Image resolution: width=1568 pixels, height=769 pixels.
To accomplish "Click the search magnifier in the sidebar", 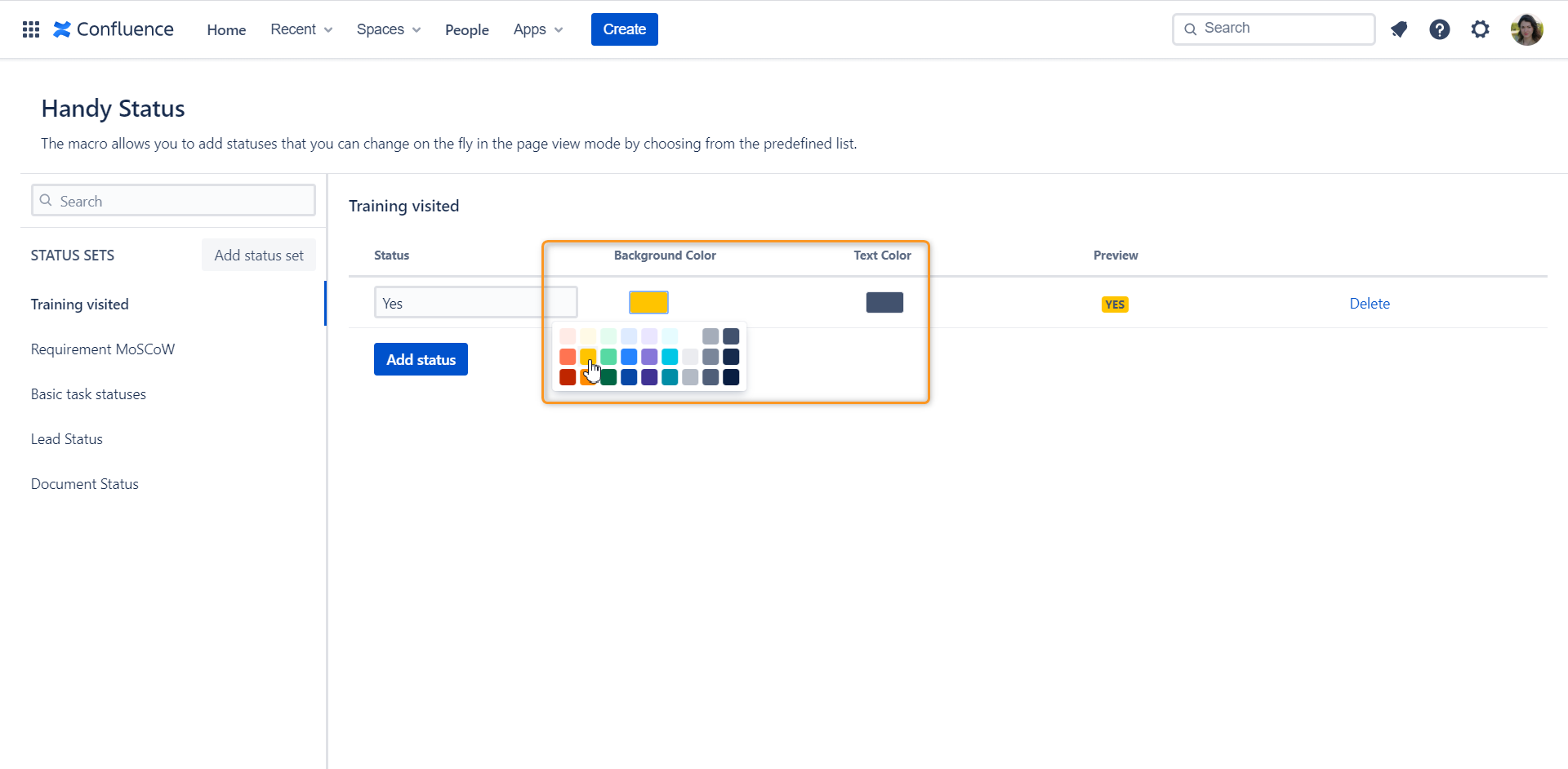I will click(47, 200).
